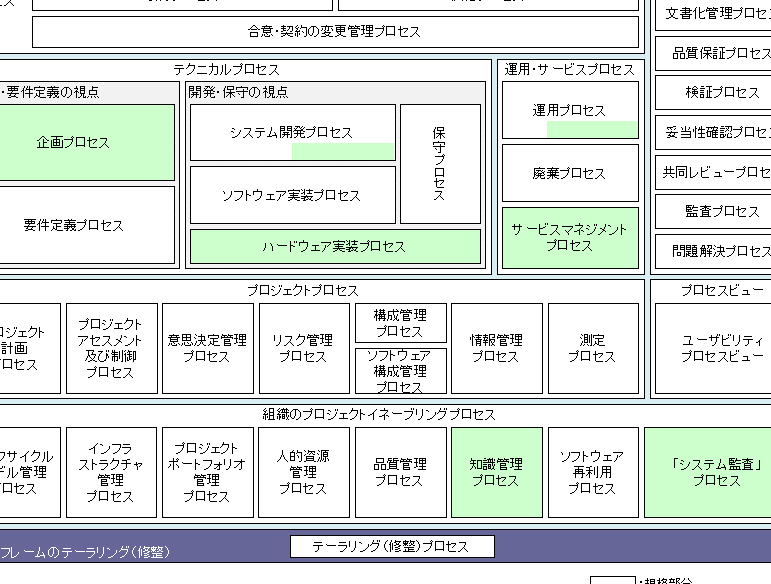The width and height of the screenshot is (771, 584).
Task: Select the サービスマネジメントプロセス box
Action: 570,237
